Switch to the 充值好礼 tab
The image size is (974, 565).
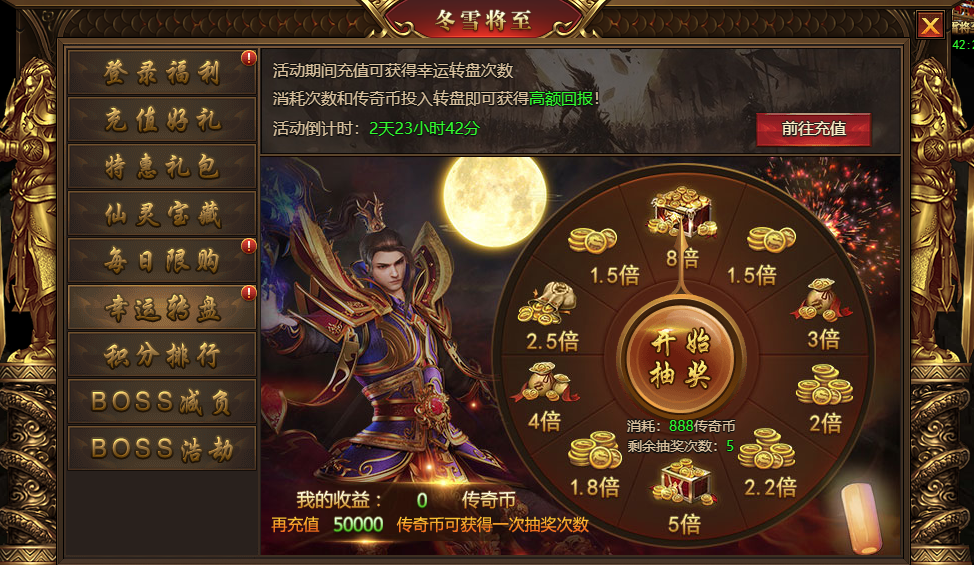point(162,119)
